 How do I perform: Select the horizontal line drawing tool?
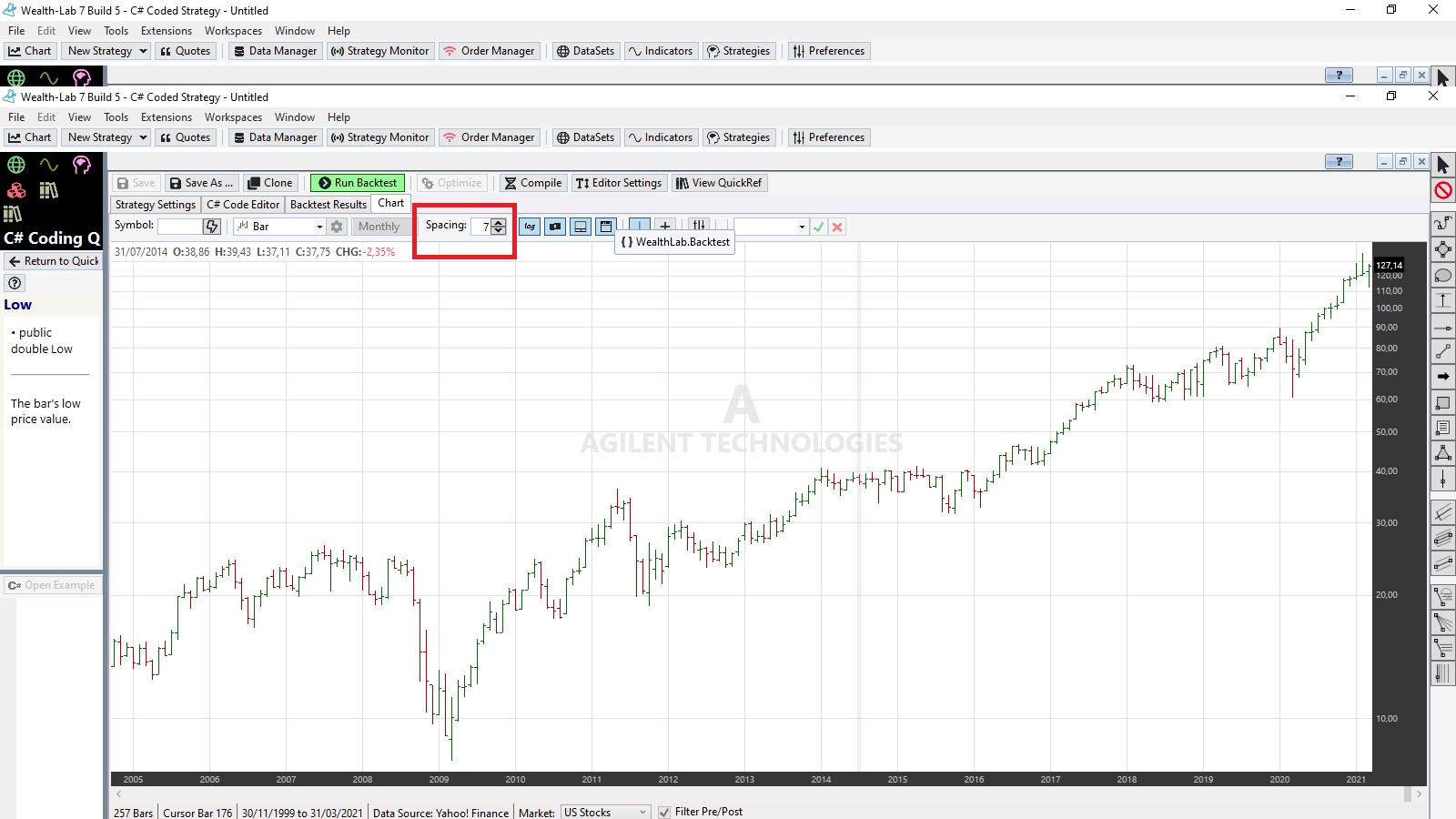pos(1442,326)
